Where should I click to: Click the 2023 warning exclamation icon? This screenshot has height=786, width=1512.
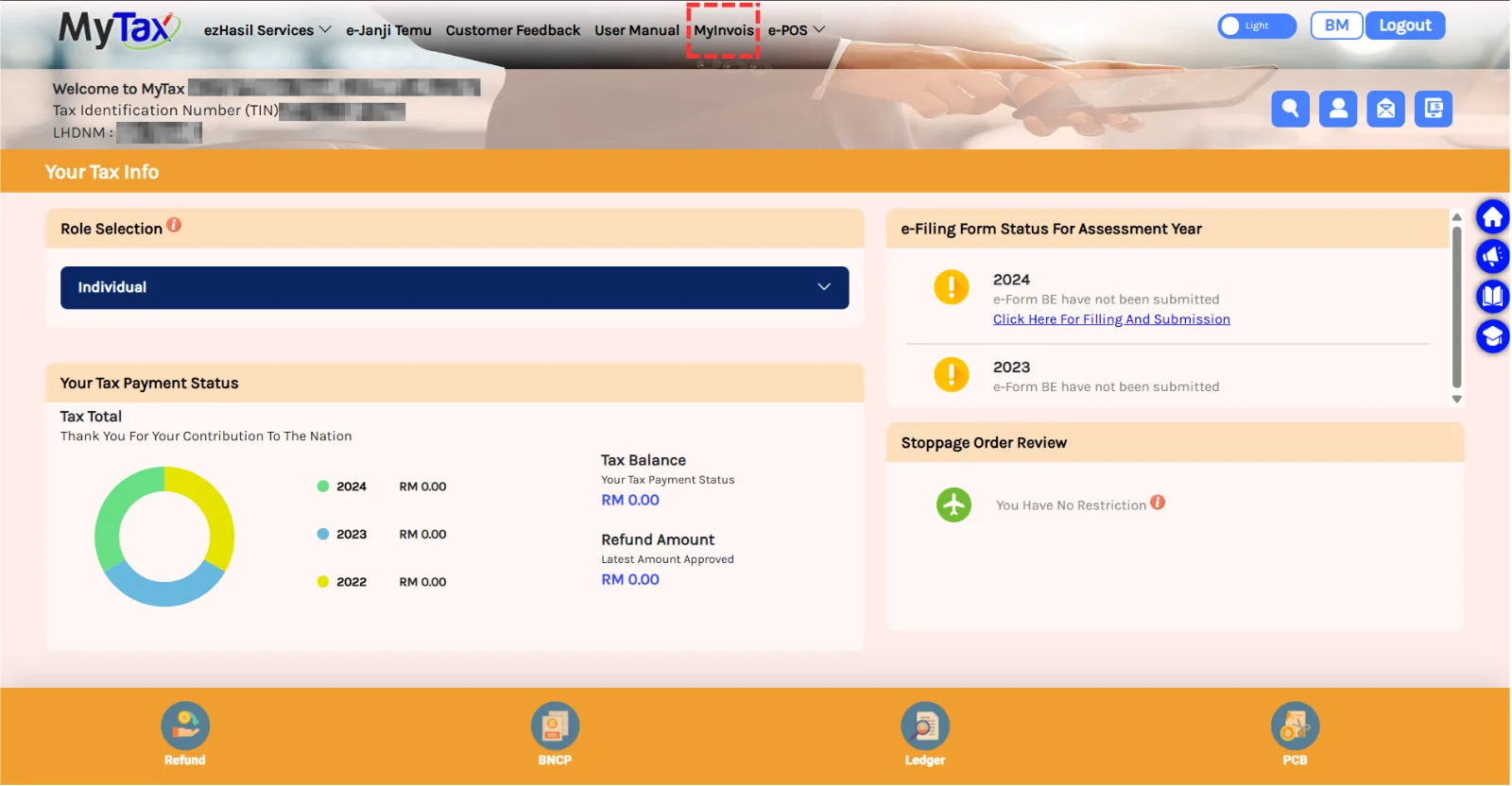point(952,374)
